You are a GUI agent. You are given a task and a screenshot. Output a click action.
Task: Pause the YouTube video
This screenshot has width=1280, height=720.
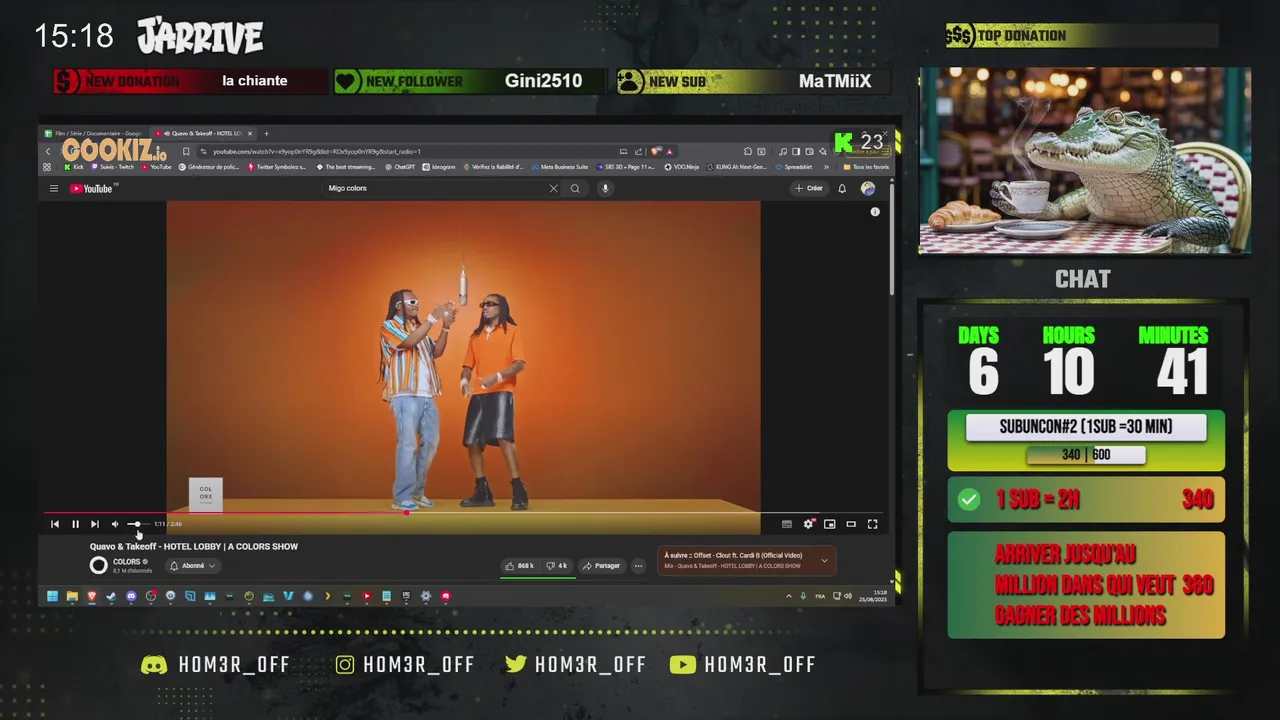[x=75, y=524]
